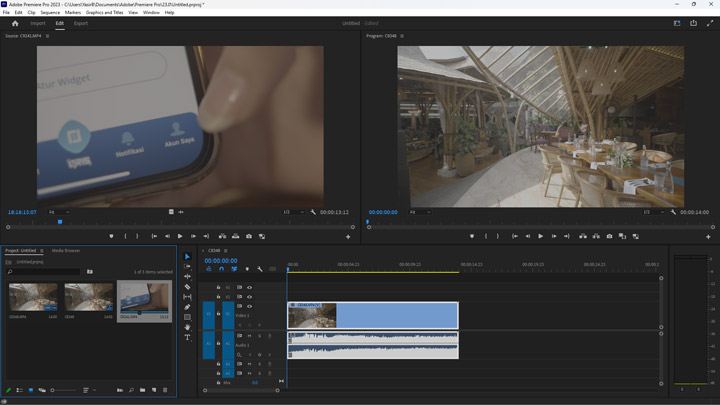Select the Hand tool
Screen dimensions: 720x405
(187, 327)
